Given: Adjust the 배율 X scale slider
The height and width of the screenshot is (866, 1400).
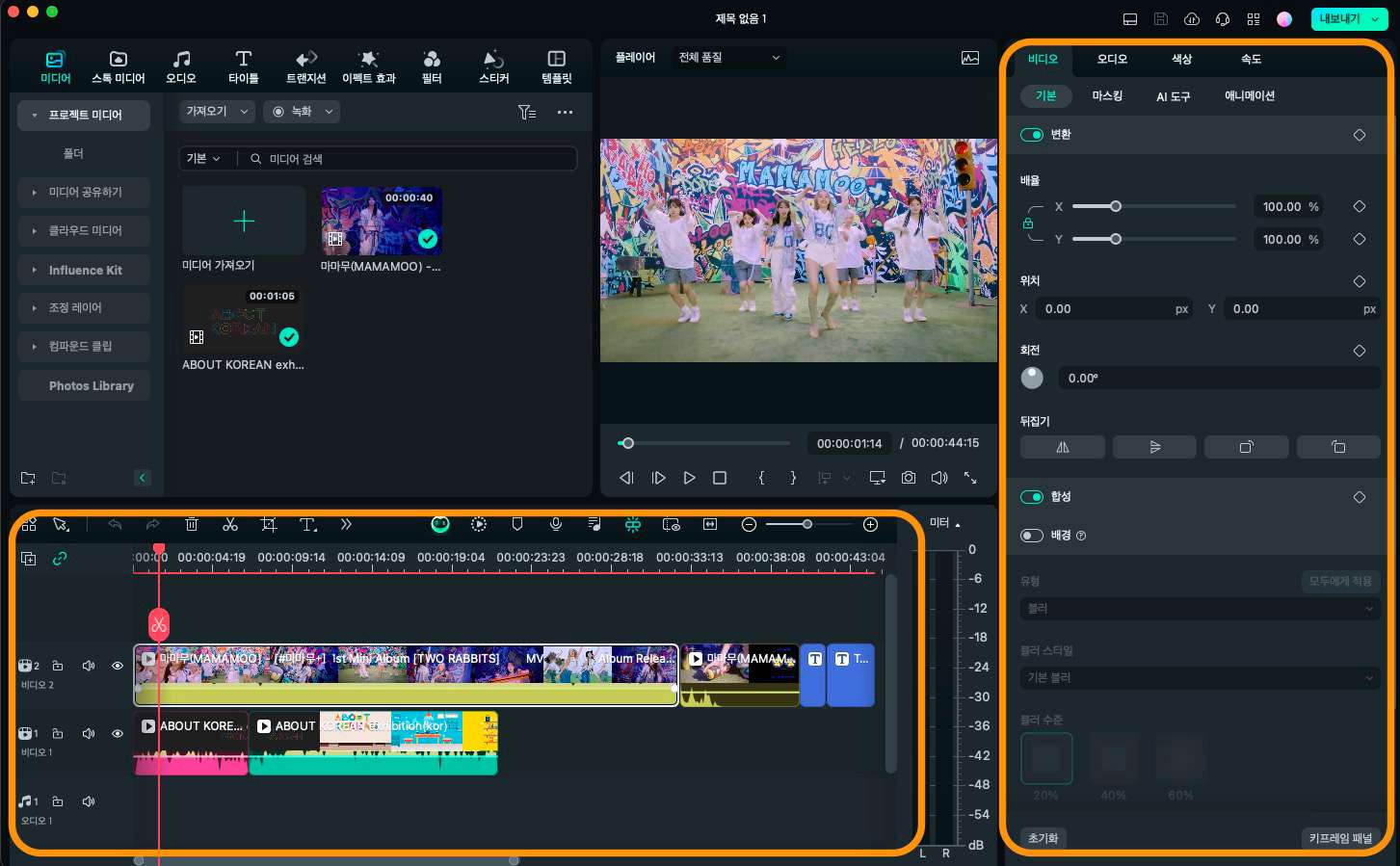Looking at the screenshot, I should 1153,206.
